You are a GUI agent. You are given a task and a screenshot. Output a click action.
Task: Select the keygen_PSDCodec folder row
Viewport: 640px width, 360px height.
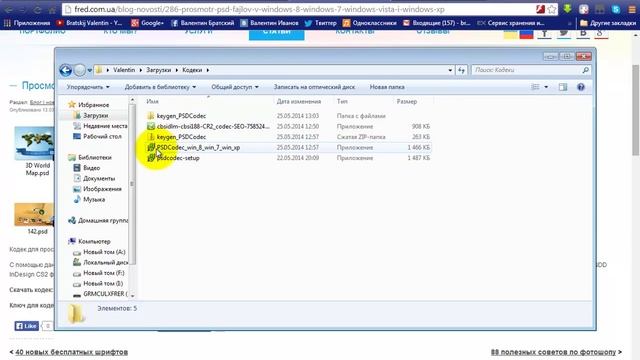[x=288, y=116]
